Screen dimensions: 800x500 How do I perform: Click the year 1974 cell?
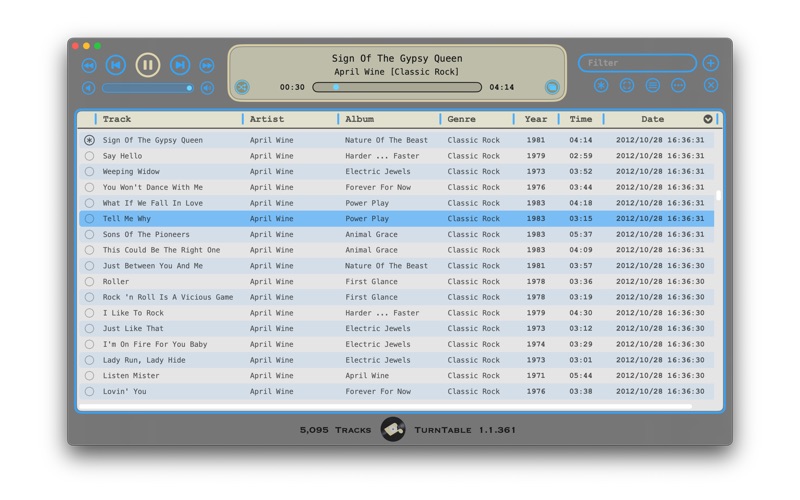[536, 344]
